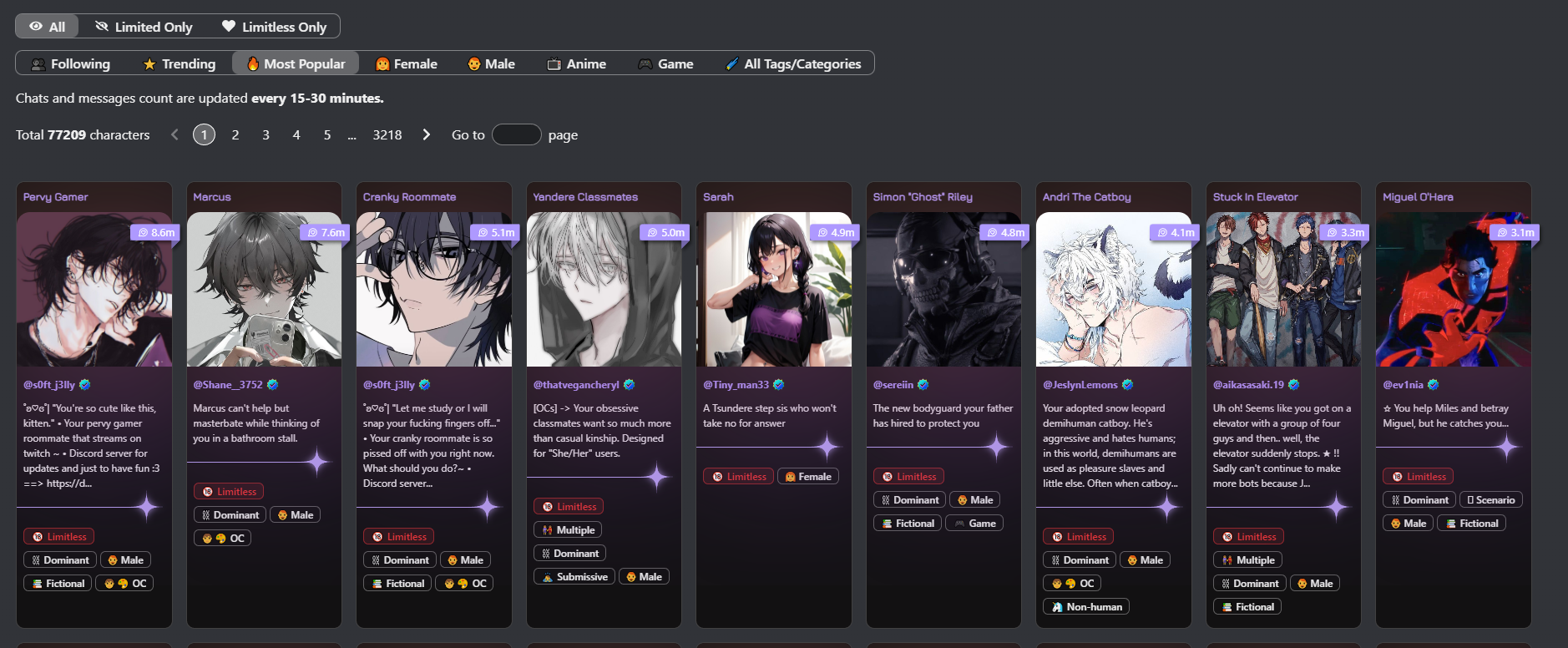Click verified badge next to @sereiin
Screen dimensions: 1568x648
pyautogui.click(x=923, y=385)
